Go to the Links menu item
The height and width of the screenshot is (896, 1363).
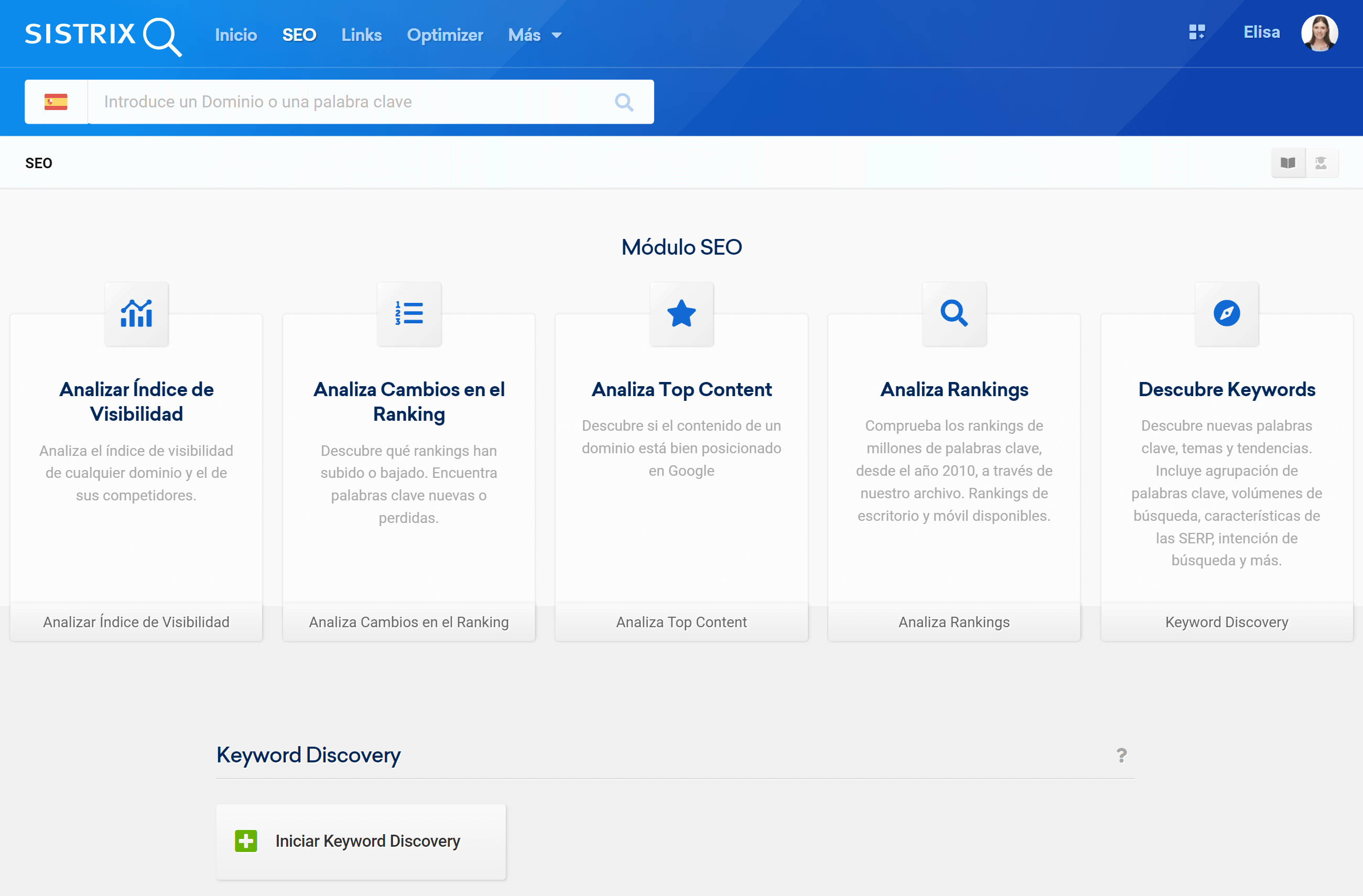361,36
